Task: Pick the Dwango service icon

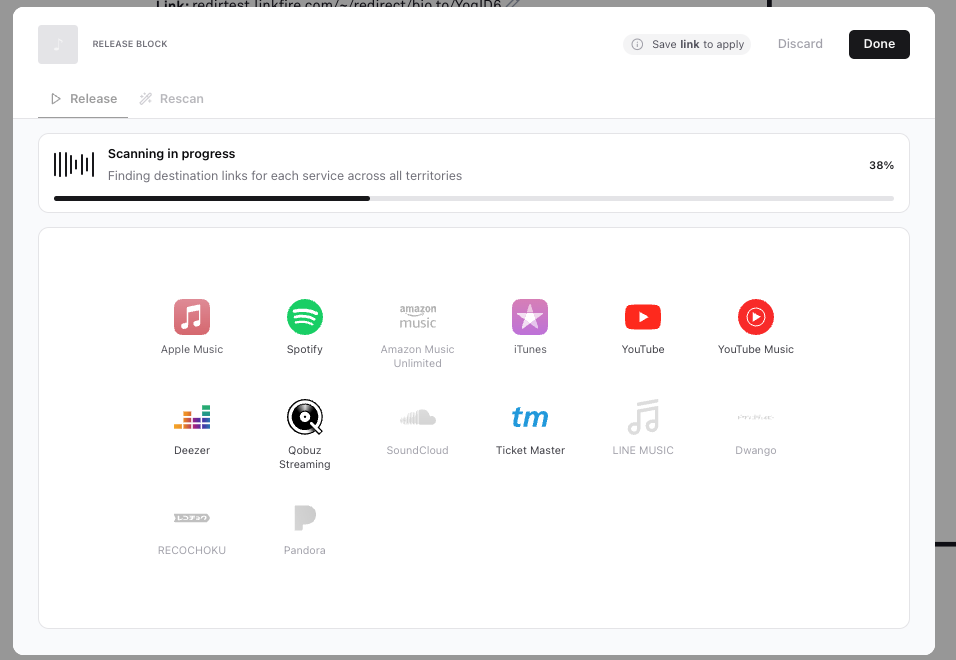Action: tap(755, 417)
